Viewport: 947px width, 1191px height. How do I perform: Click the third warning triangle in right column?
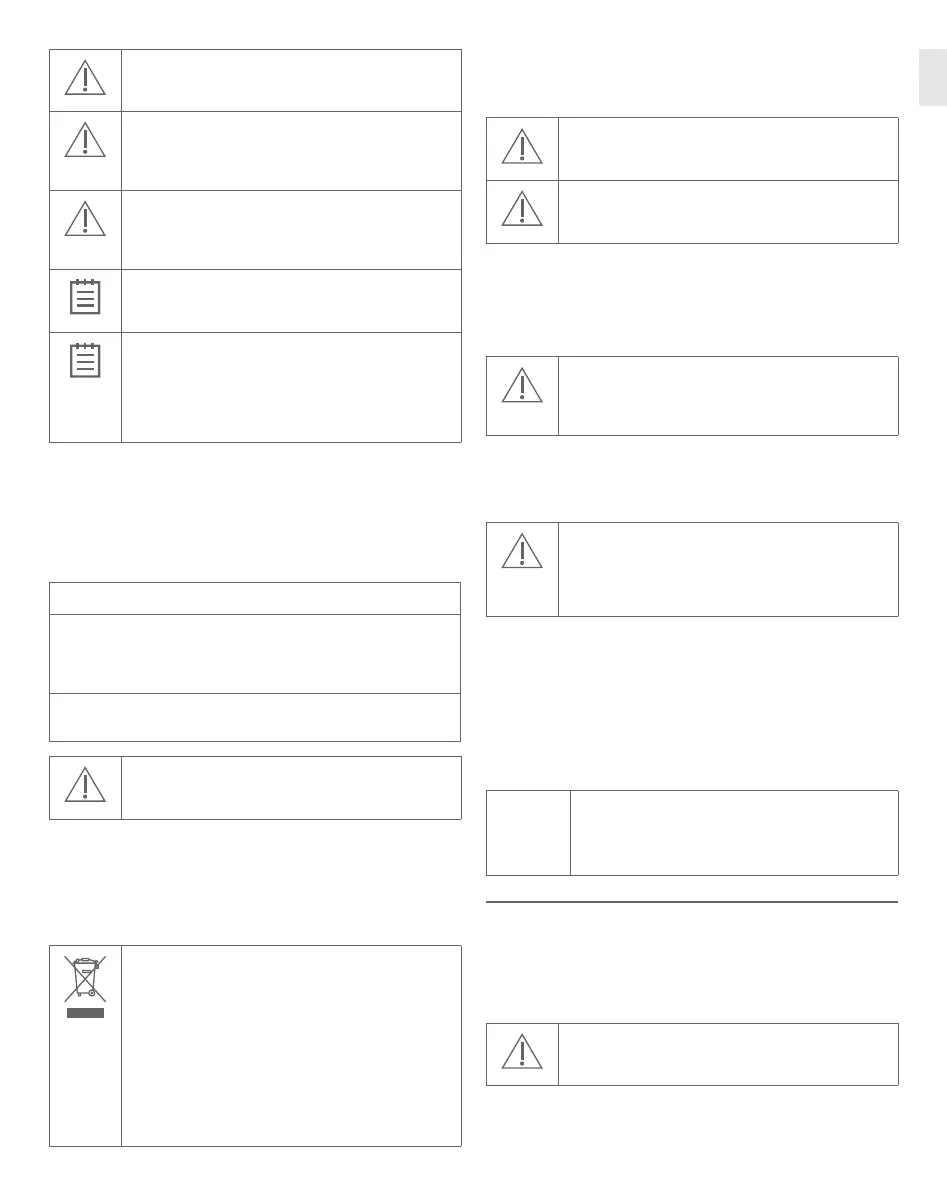coord(522,386)
